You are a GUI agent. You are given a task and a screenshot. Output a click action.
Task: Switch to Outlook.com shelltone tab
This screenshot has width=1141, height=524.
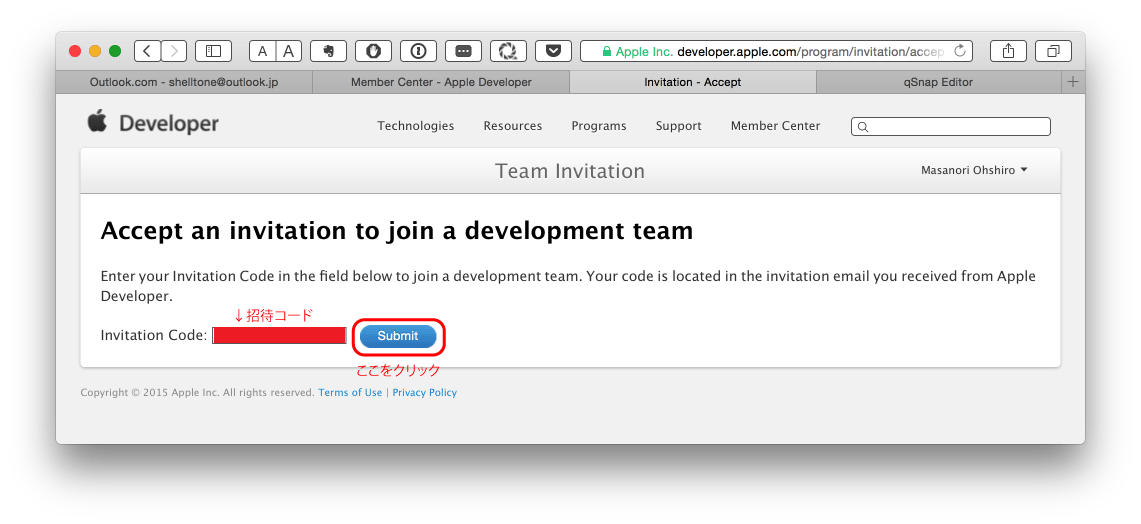(184, 82)
